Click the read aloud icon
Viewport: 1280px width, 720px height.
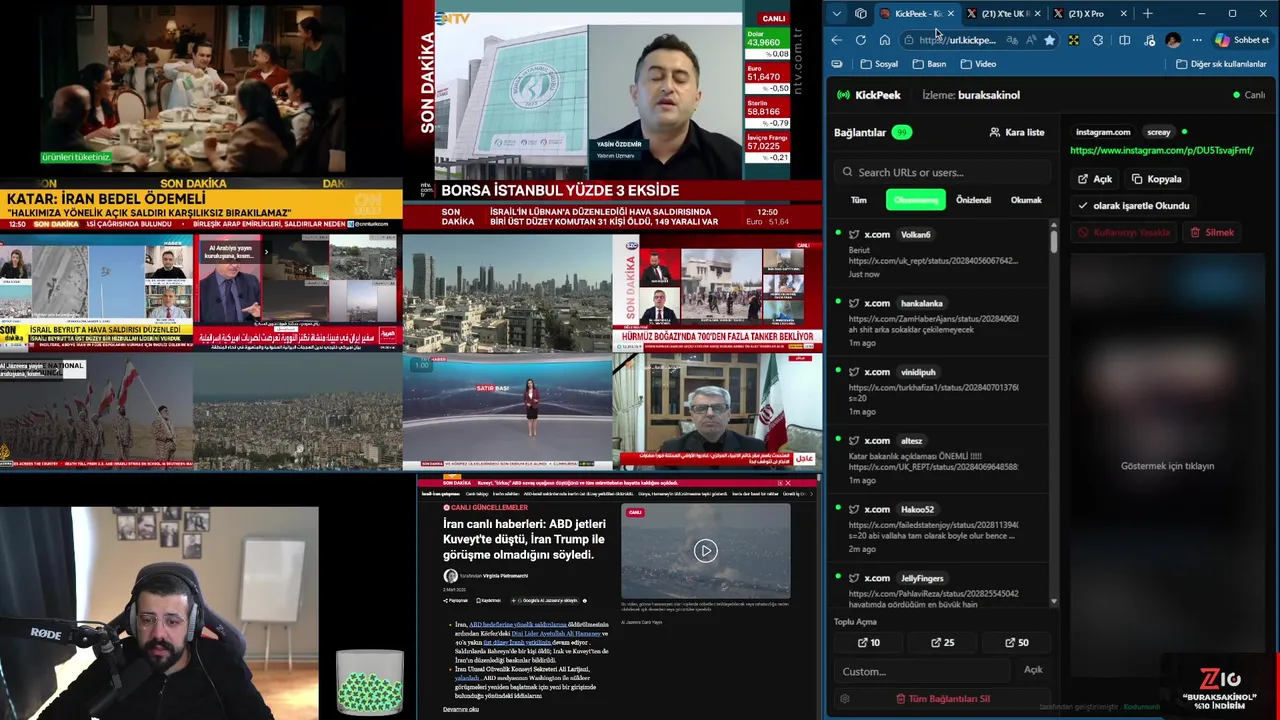pyautogui.click(x=1031, y=40)
